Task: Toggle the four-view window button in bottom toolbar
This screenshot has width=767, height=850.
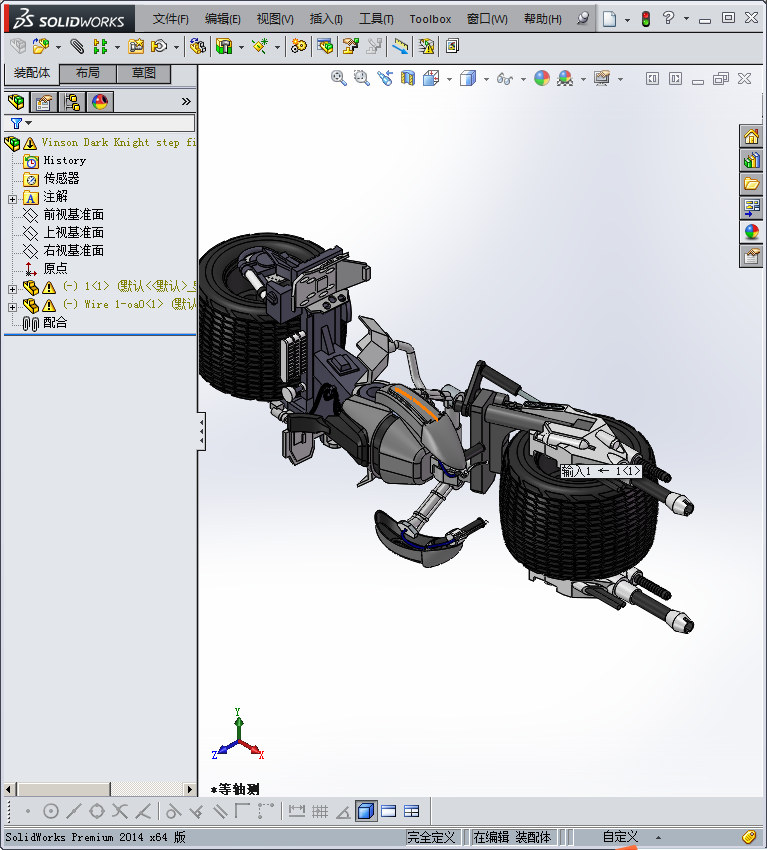Action: pyautogui.click(x=412, y=812)
